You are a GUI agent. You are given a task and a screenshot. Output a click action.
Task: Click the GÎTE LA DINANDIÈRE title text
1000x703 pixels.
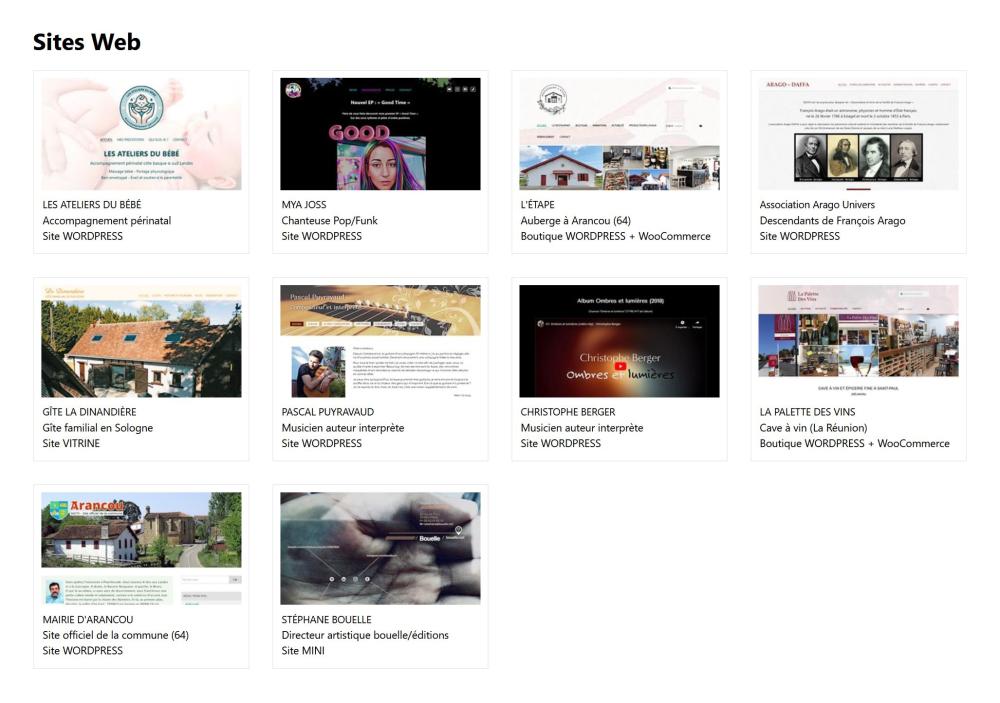[89, 412]
